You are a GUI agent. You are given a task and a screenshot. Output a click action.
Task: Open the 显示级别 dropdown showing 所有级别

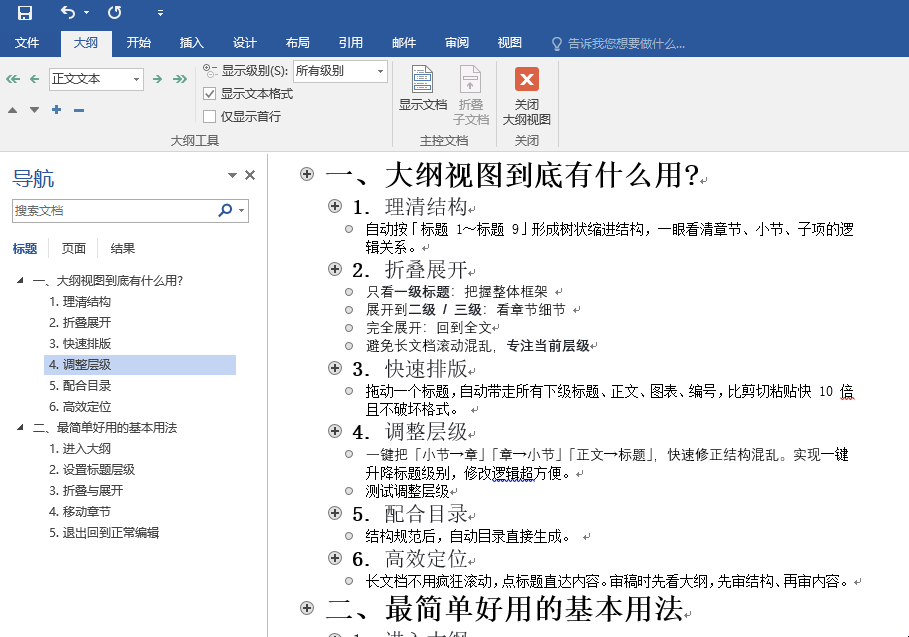tap(342, 71)
